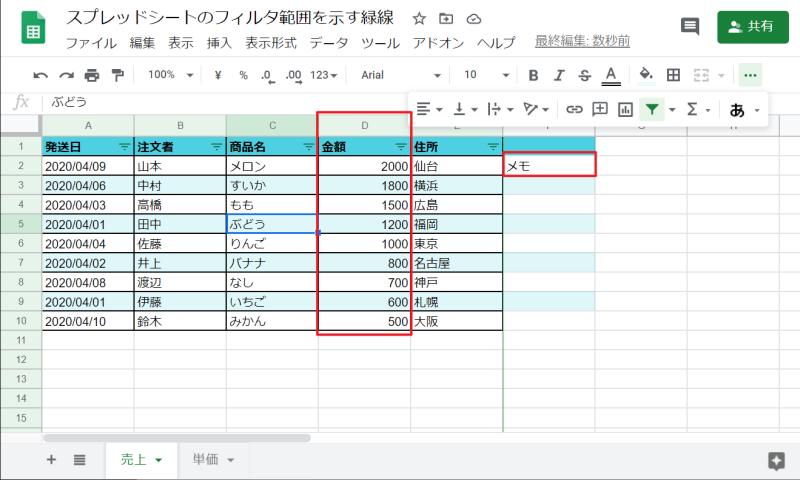The height and width of the screenshot is (480, 800).
Task: Select the paint format roller tool
Action: (117, 75)
